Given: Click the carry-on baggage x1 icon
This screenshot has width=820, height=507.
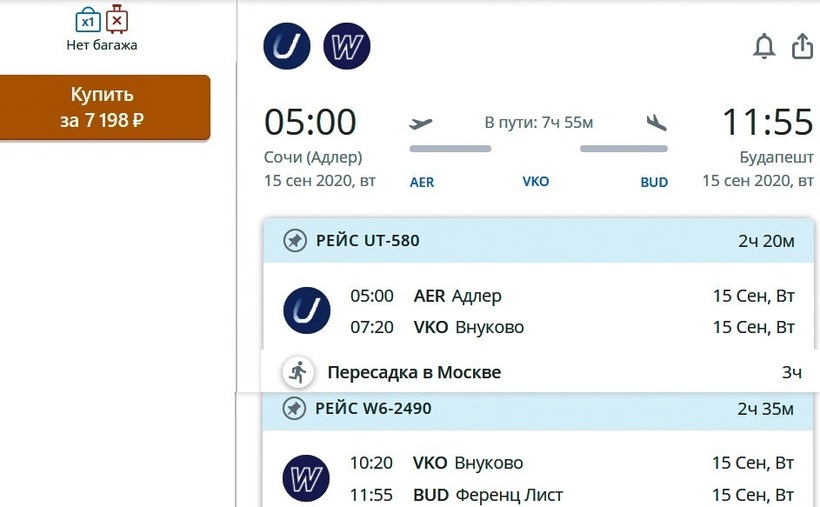Looking at the screenshot, I should point(88,19).
